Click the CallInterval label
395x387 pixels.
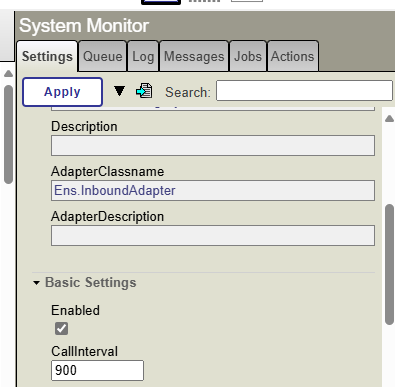[x=84, y=351]
